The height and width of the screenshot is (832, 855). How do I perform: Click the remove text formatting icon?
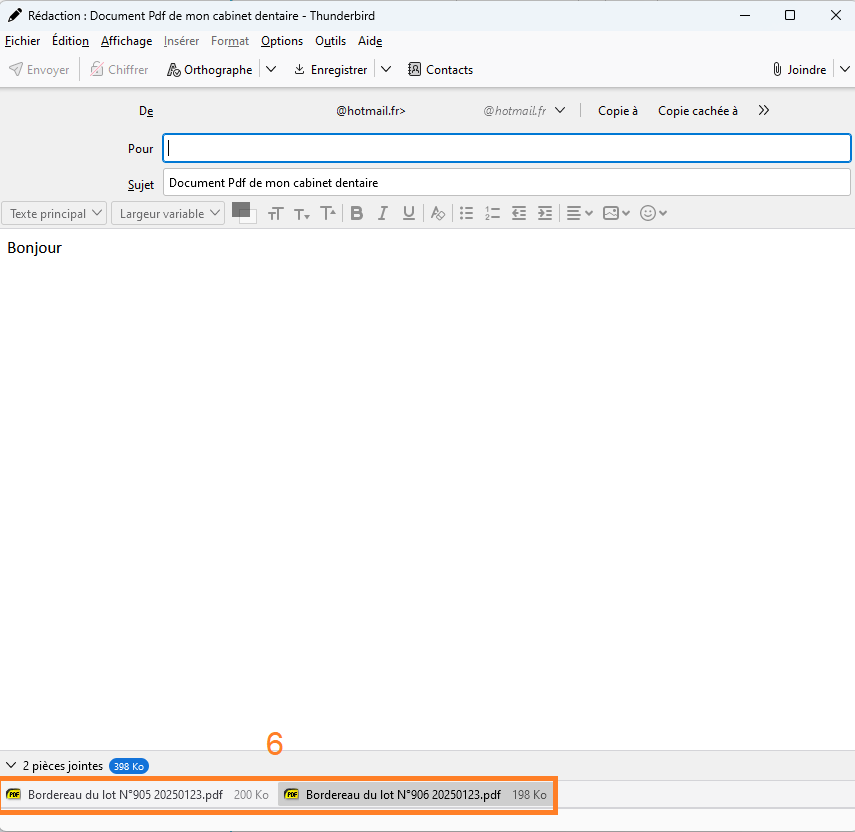(x=437, y=213)
